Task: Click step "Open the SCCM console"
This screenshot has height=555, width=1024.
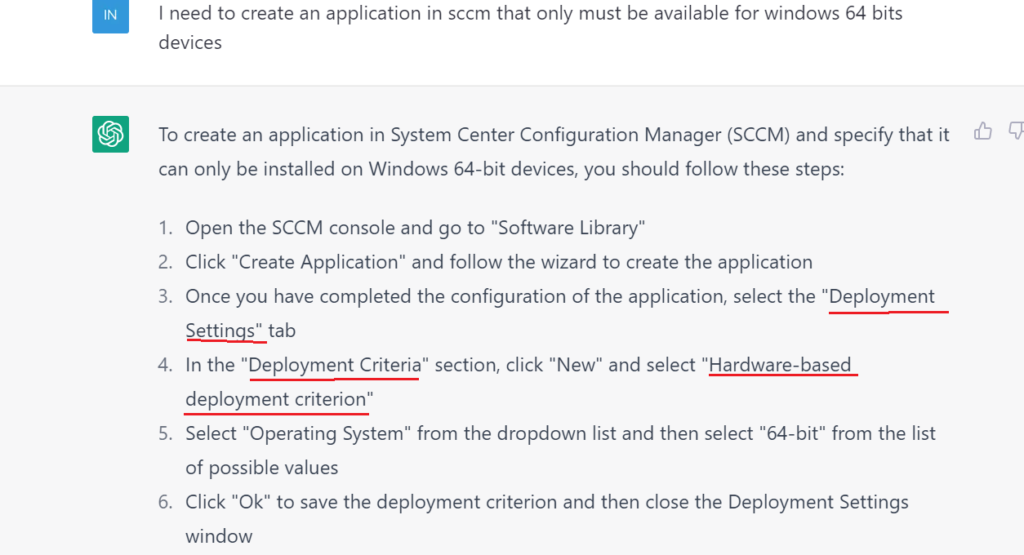Action: (x=415, y=228)
